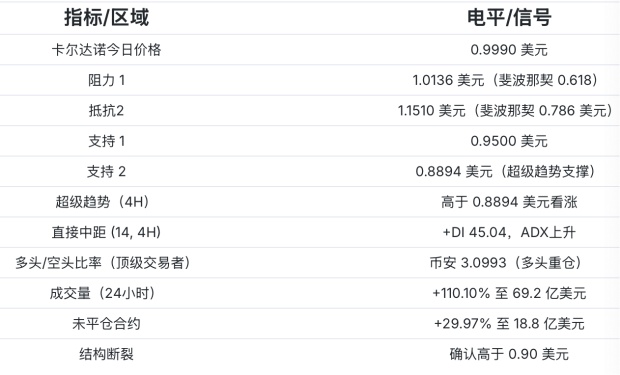Click the 指标/区域 column header

(106, 17)
